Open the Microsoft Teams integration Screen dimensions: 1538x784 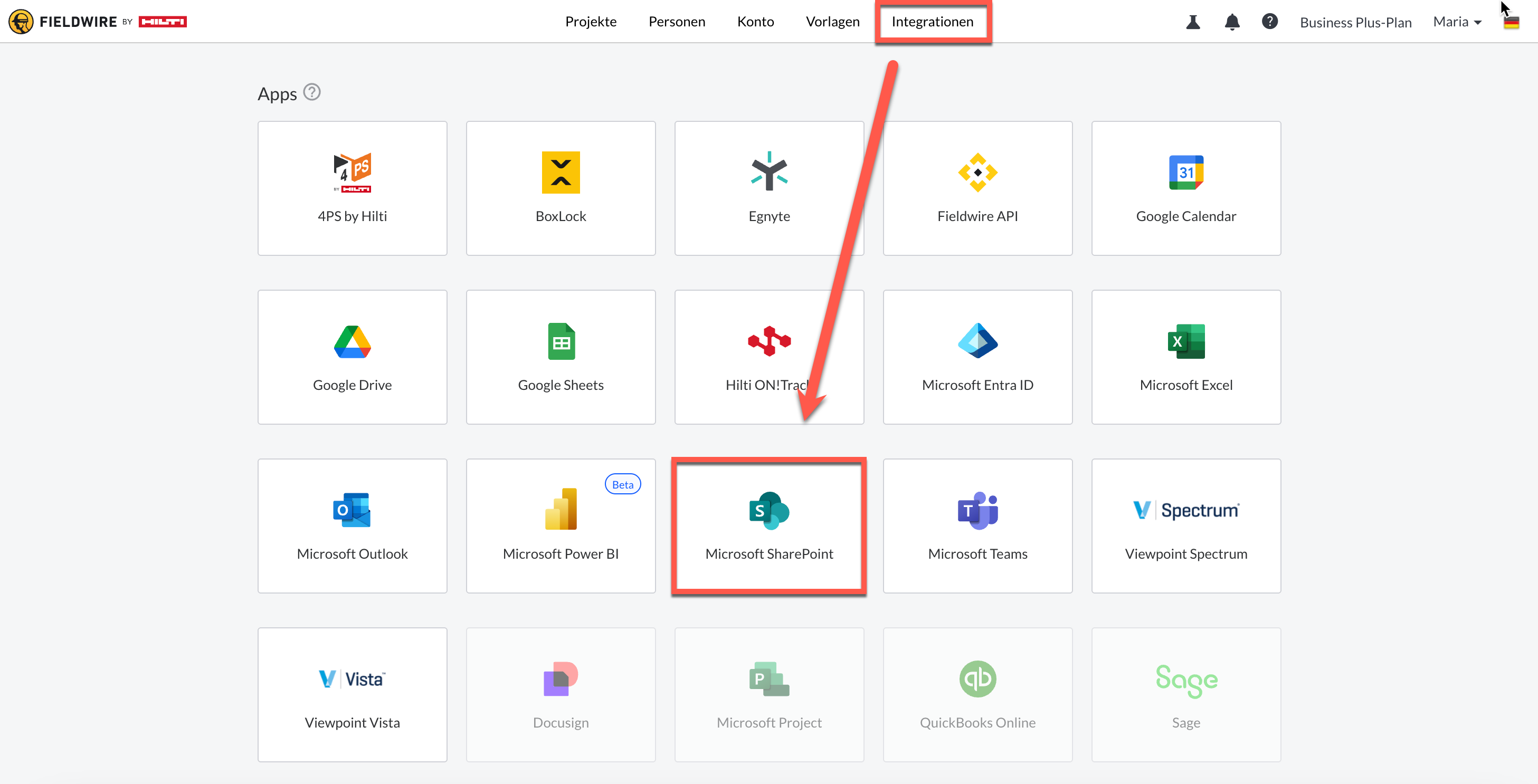977,526
